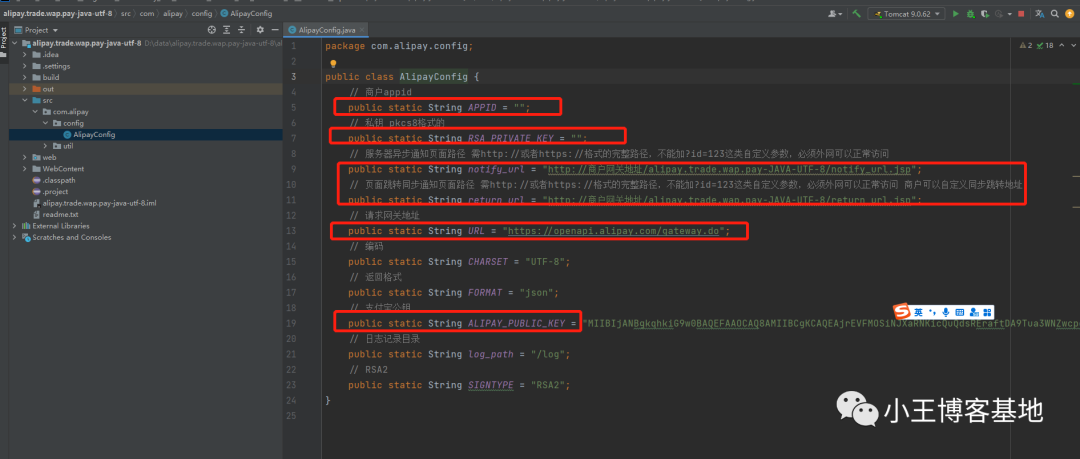Collapse the config package
The width and height of the screenshot is (1080, 459).
click(46, 123)
